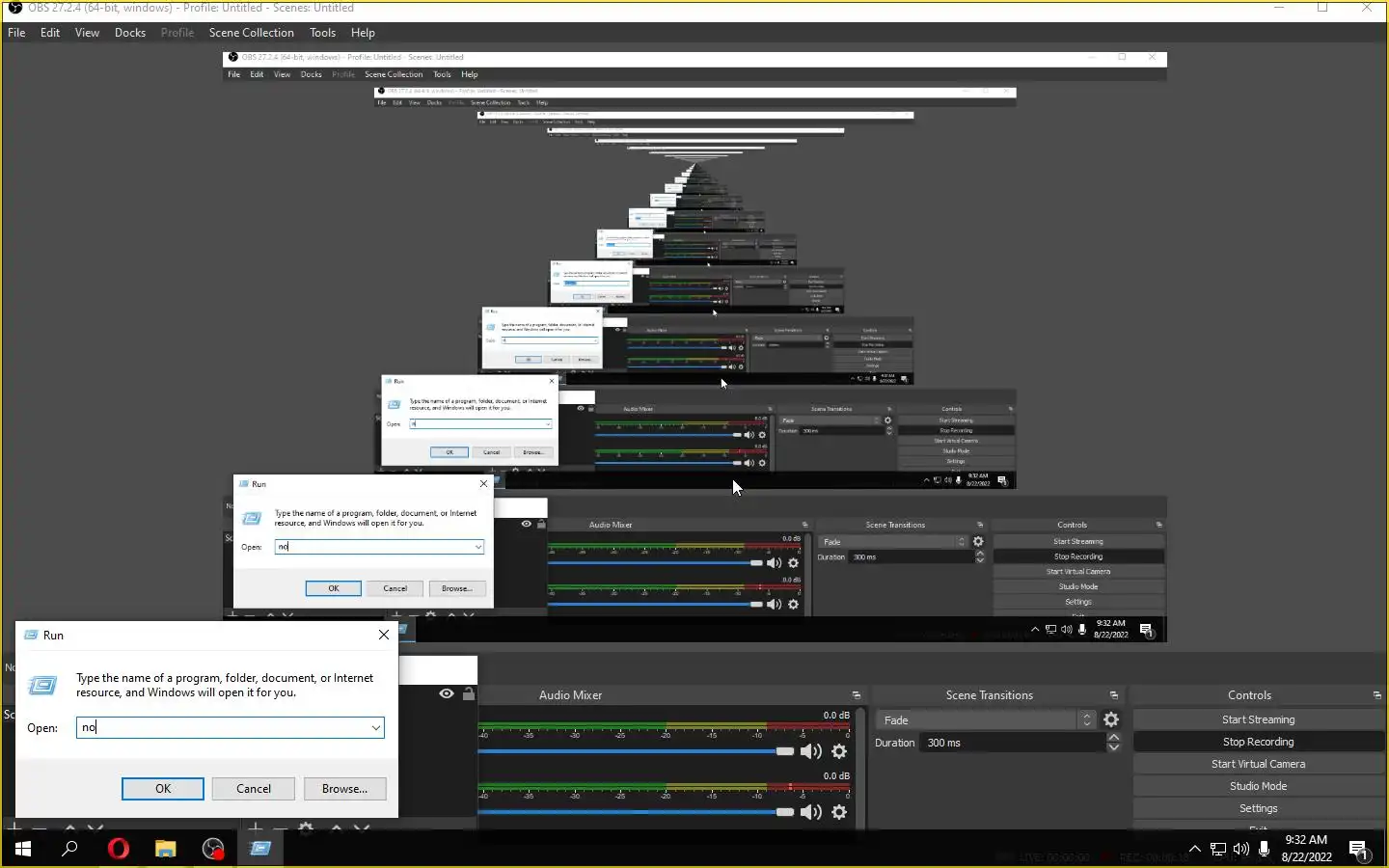Open the Tools menu

[323, 33]
